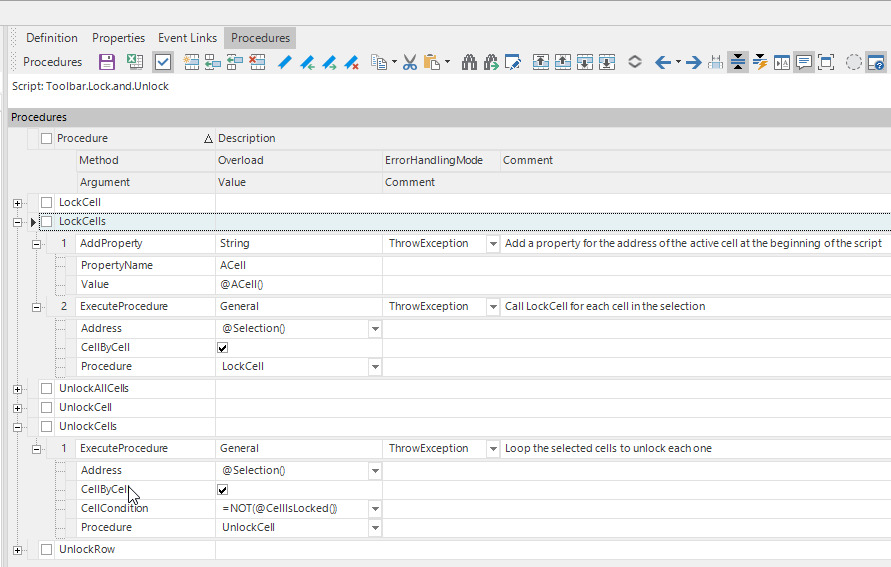
Task: Click the add new row icon with sun
Action: (x=191, y=62)
